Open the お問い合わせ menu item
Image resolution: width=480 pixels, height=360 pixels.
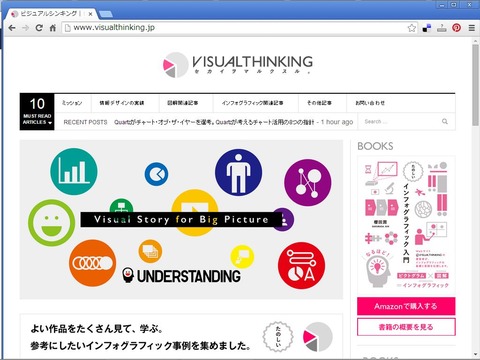coord(370,103)
